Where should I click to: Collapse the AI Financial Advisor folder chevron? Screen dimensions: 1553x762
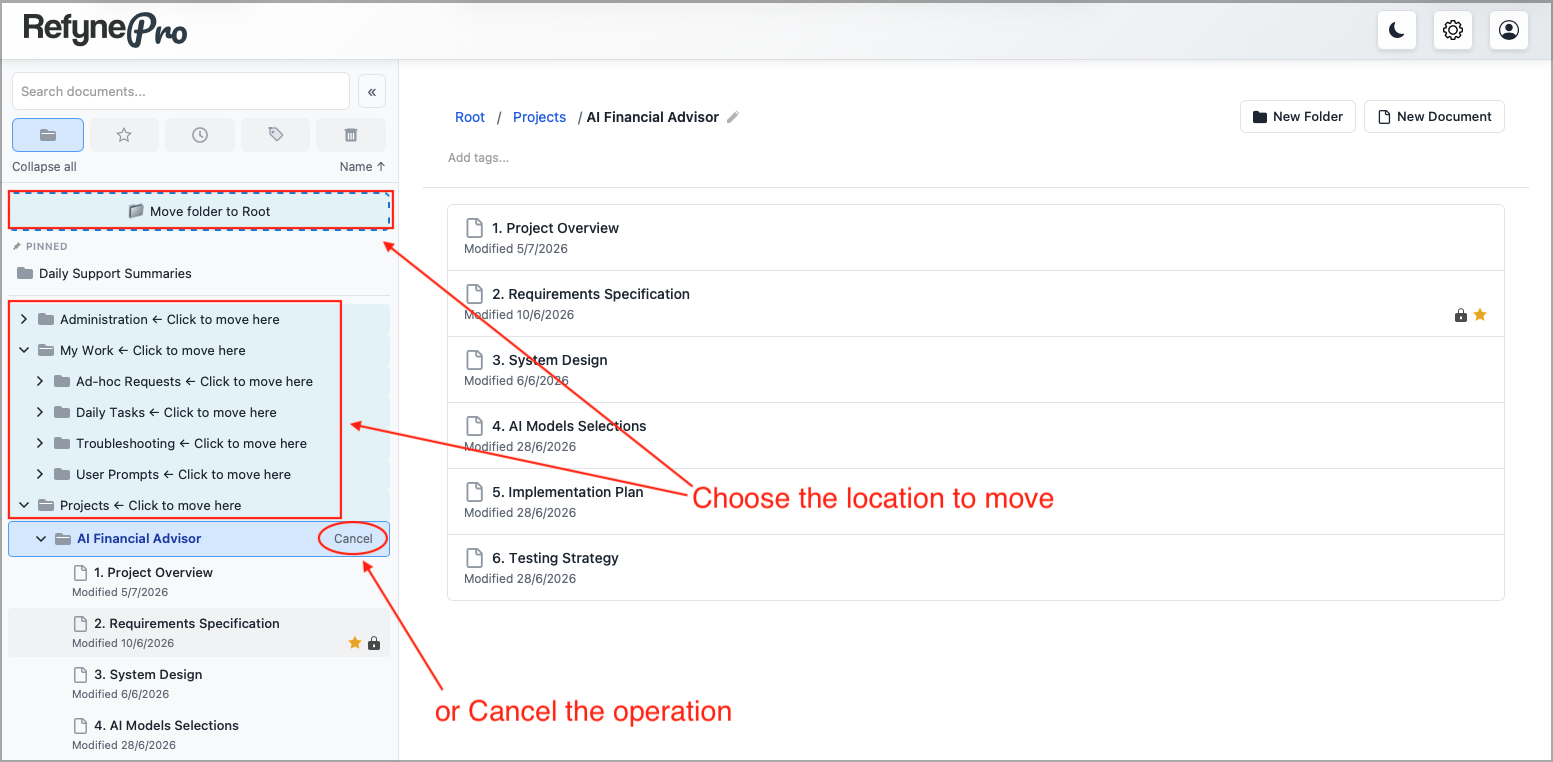pyautogui.click(x=41, y=538)
